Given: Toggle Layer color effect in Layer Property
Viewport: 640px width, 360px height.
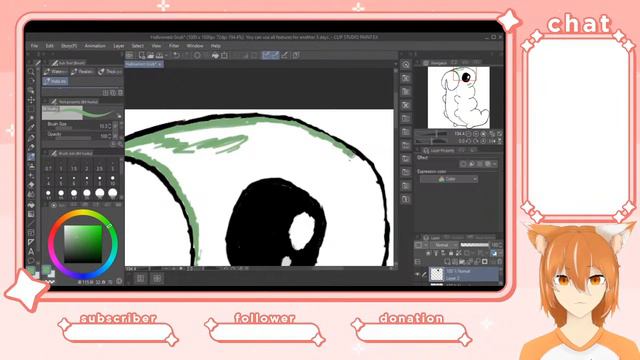Looking at the screenshot, I should (487, 164).
